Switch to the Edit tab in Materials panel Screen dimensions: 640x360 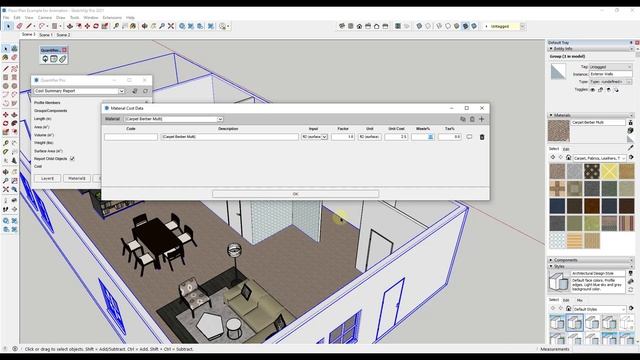pyautogui.click(x=566, y=149)
